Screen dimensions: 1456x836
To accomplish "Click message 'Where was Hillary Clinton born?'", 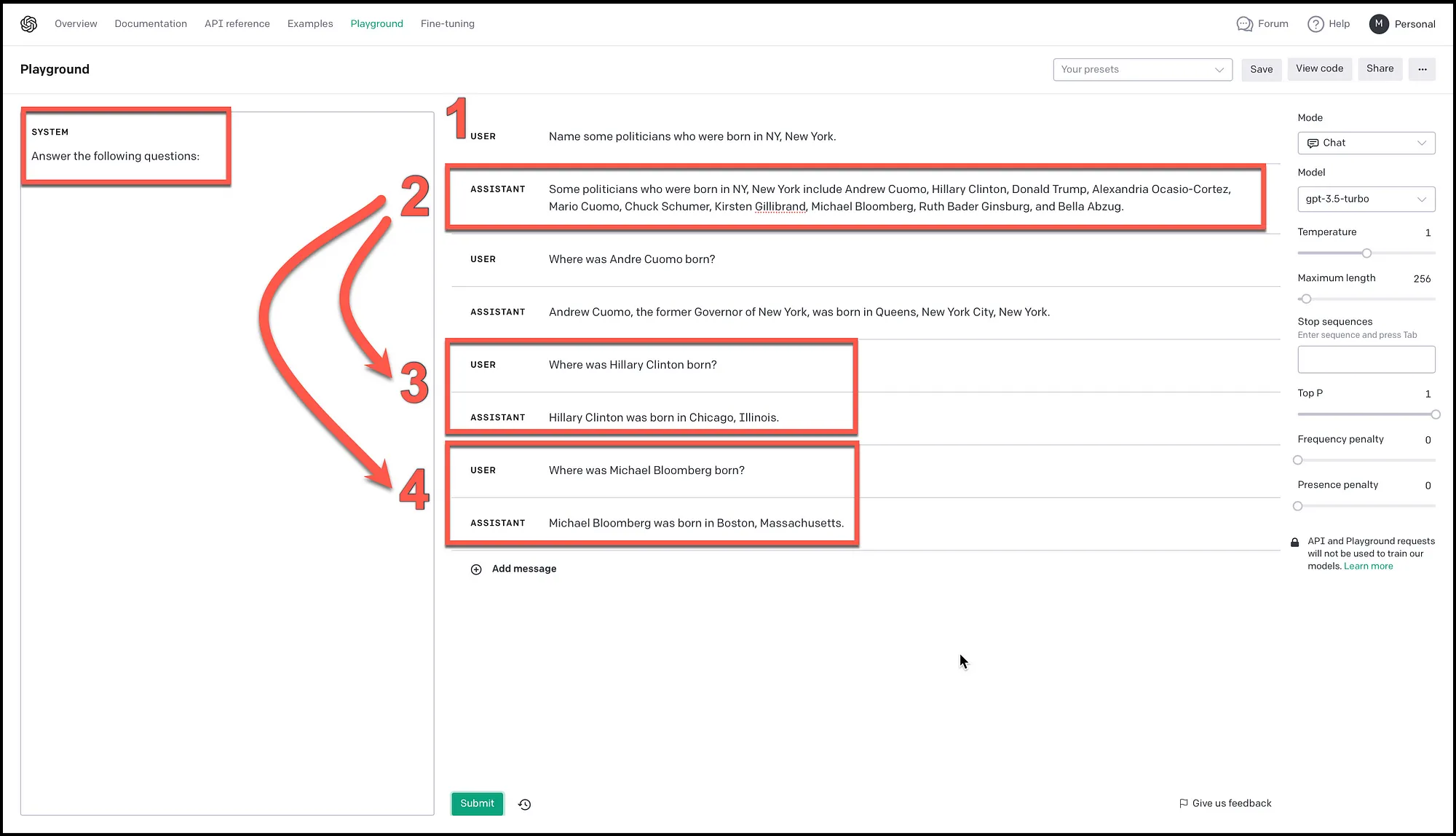I will (633, 365).
